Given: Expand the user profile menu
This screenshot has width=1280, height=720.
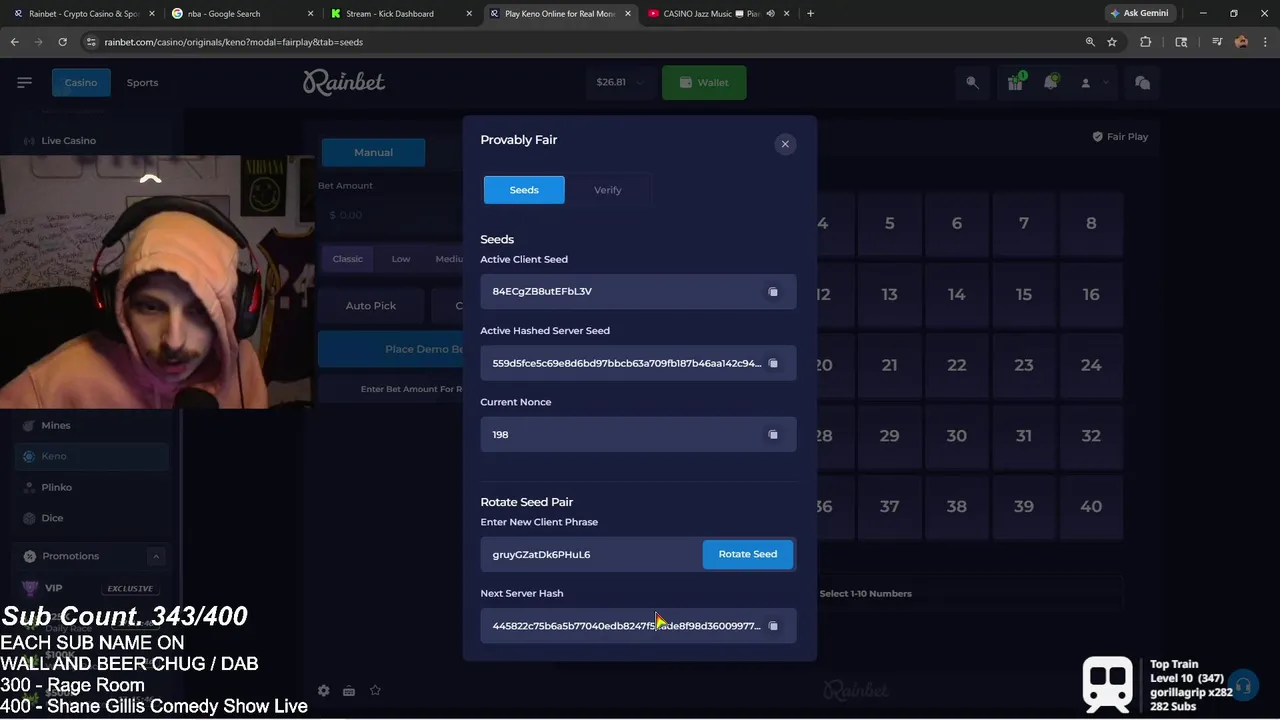Looking at the screenshot, I should coord(1093,83).
